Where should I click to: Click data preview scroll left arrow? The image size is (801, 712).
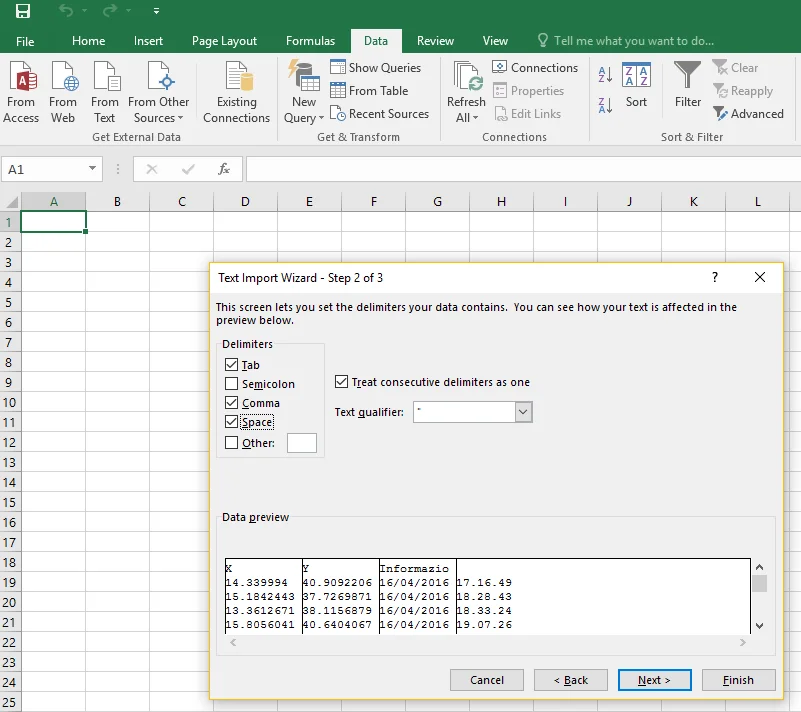point(233,643)
